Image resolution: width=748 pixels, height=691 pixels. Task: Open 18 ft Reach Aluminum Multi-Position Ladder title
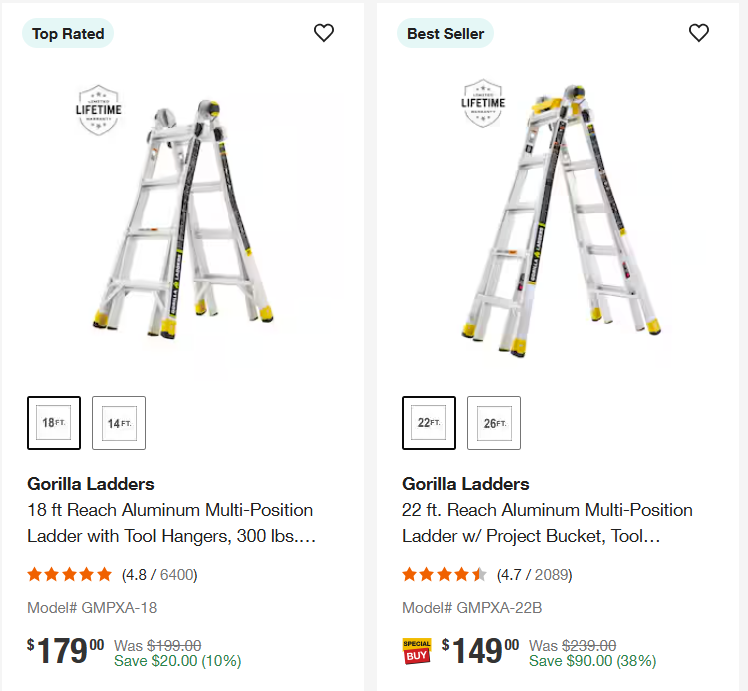[171, 523]
